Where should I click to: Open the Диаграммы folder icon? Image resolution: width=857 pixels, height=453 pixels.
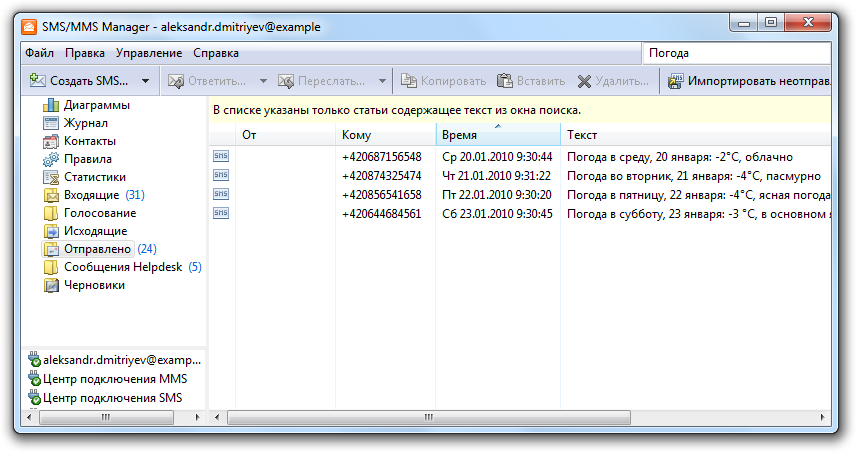[x=51, y=105]
